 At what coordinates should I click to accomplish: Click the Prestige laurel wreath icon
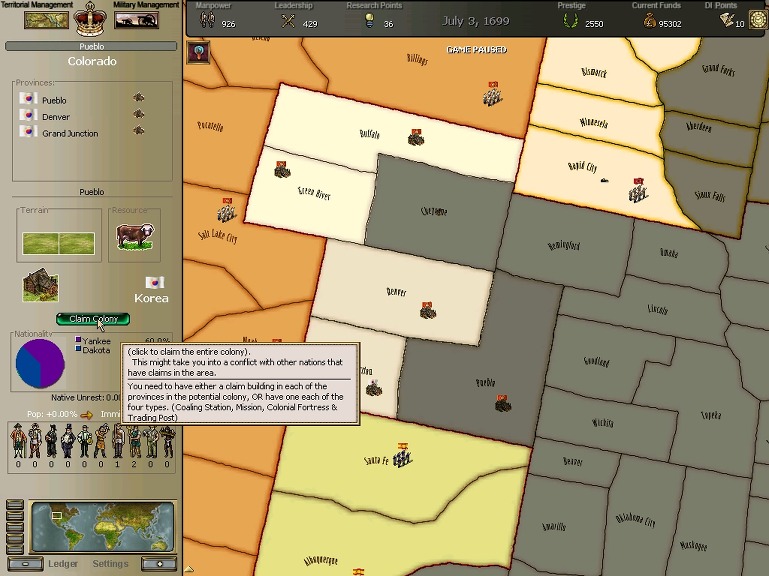point(571,22)
